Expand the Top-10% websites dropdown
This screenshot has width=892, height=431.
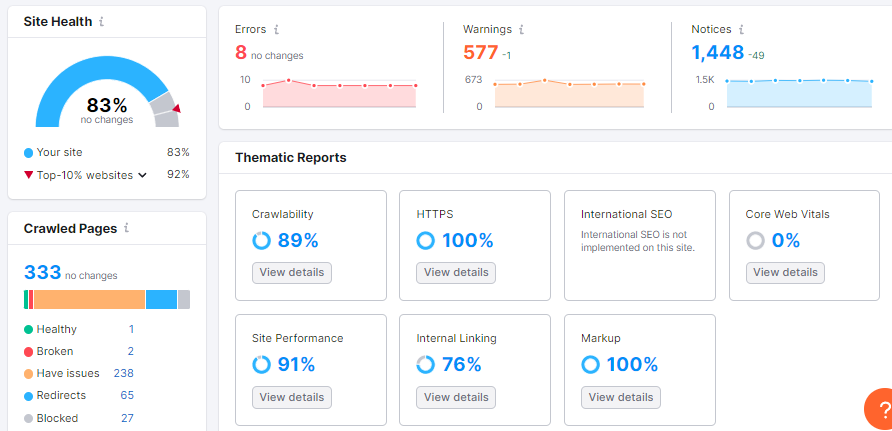pyautogui.click(x=143, y=175)
